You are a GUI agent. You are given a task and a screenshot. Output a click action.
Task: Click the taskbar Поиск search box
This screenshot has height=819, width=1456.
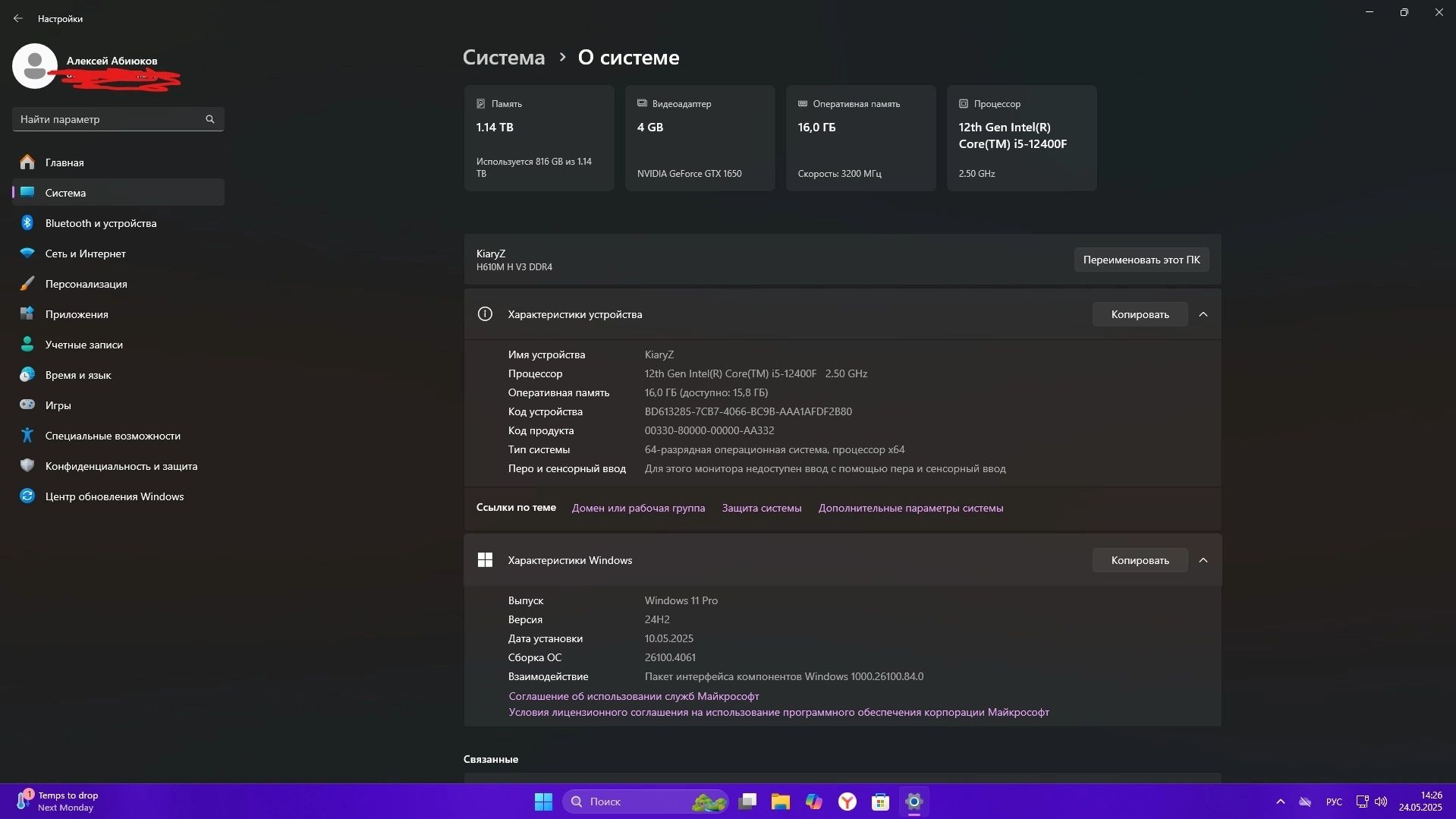[x=646, y=802]
